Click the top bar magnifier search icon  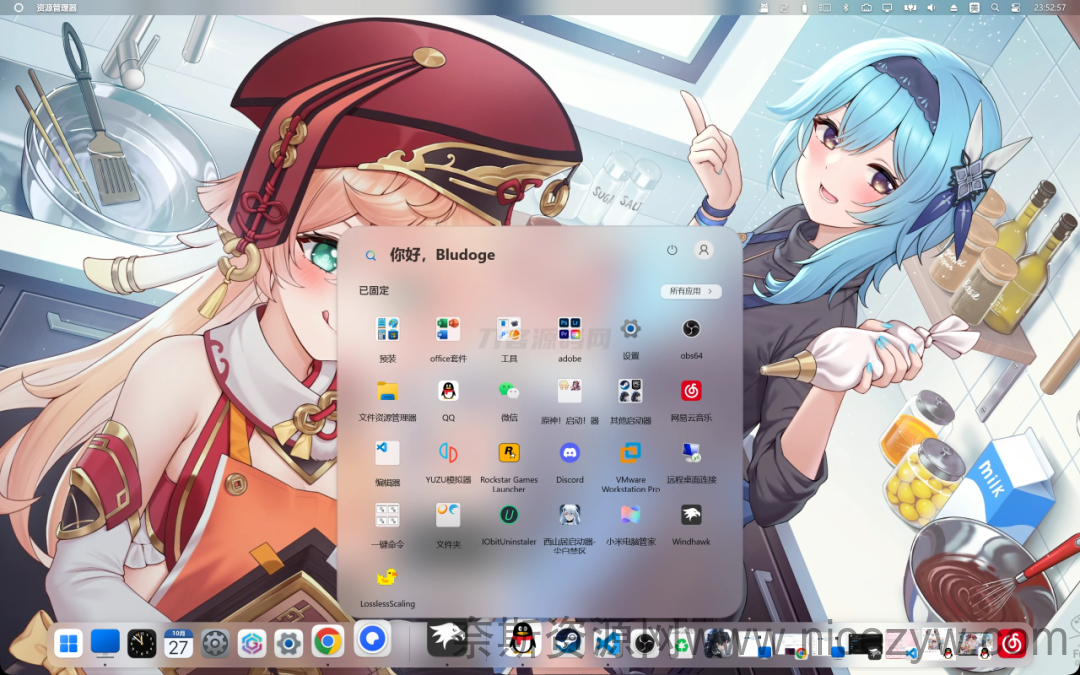click(995, 8)
